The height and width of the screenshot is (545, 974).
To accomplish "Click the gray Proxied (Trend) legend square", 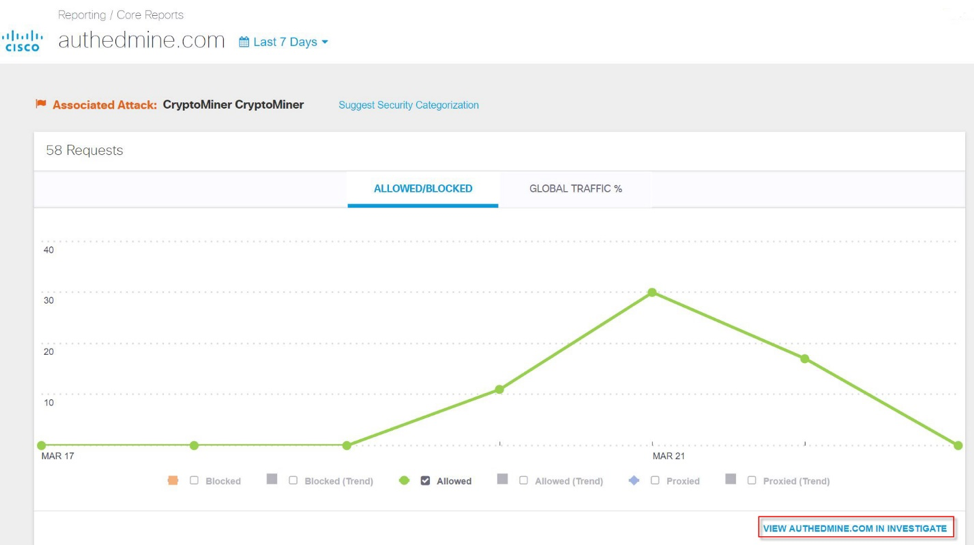I will tap(731, 480).
